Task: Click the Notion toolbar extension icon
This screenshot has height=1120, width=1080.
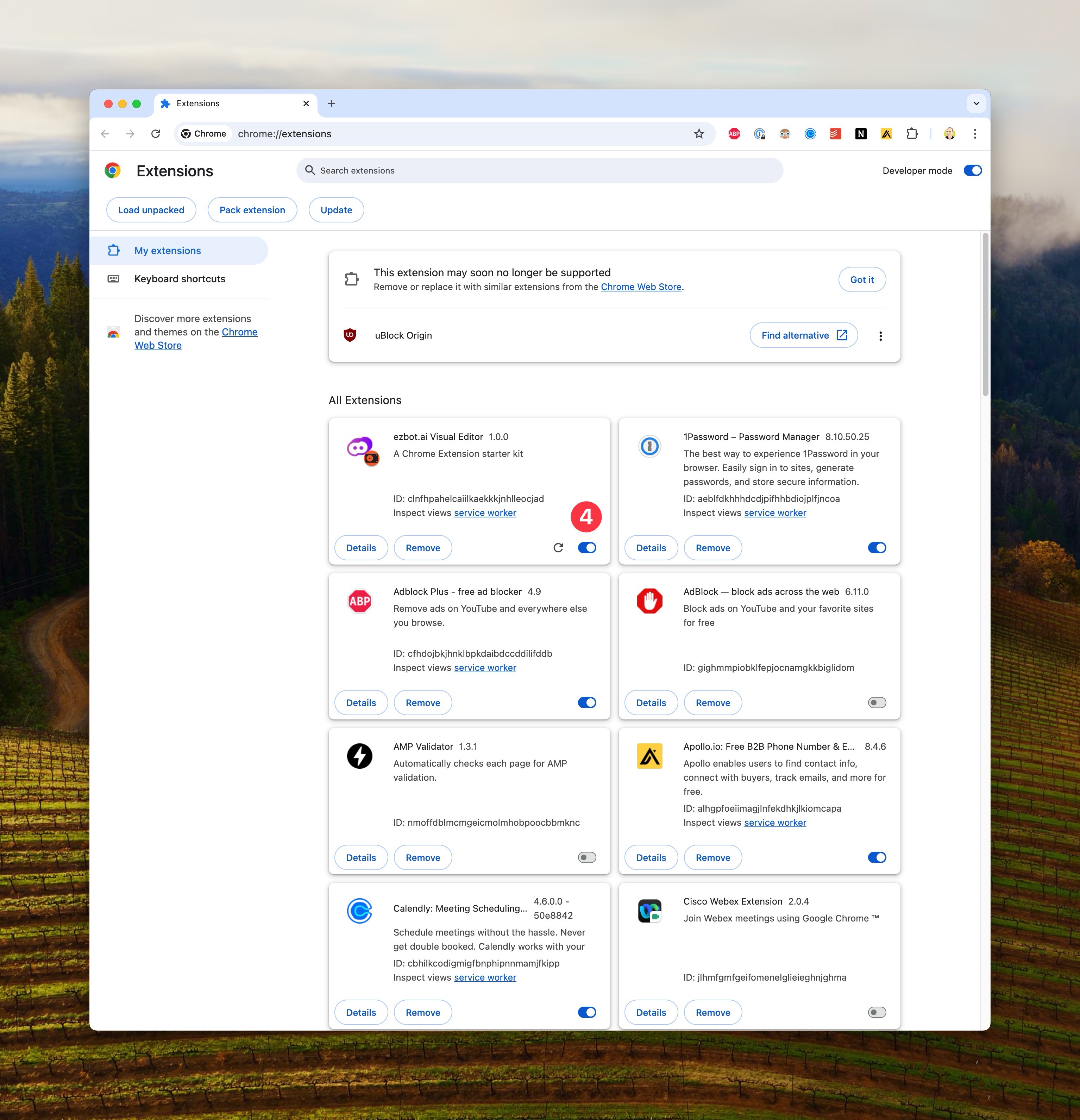Action: pos(861,134)
